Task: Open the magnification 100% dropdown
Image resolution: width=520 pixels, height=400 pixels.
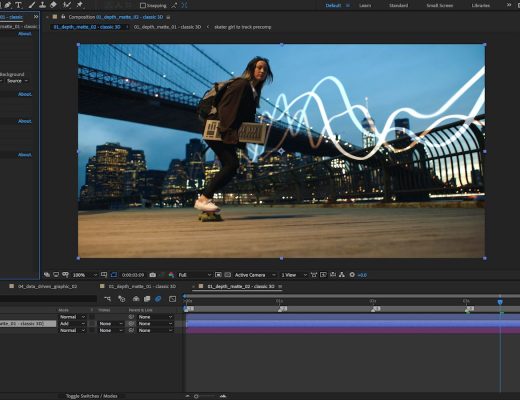Action: [x=84, y=275]
